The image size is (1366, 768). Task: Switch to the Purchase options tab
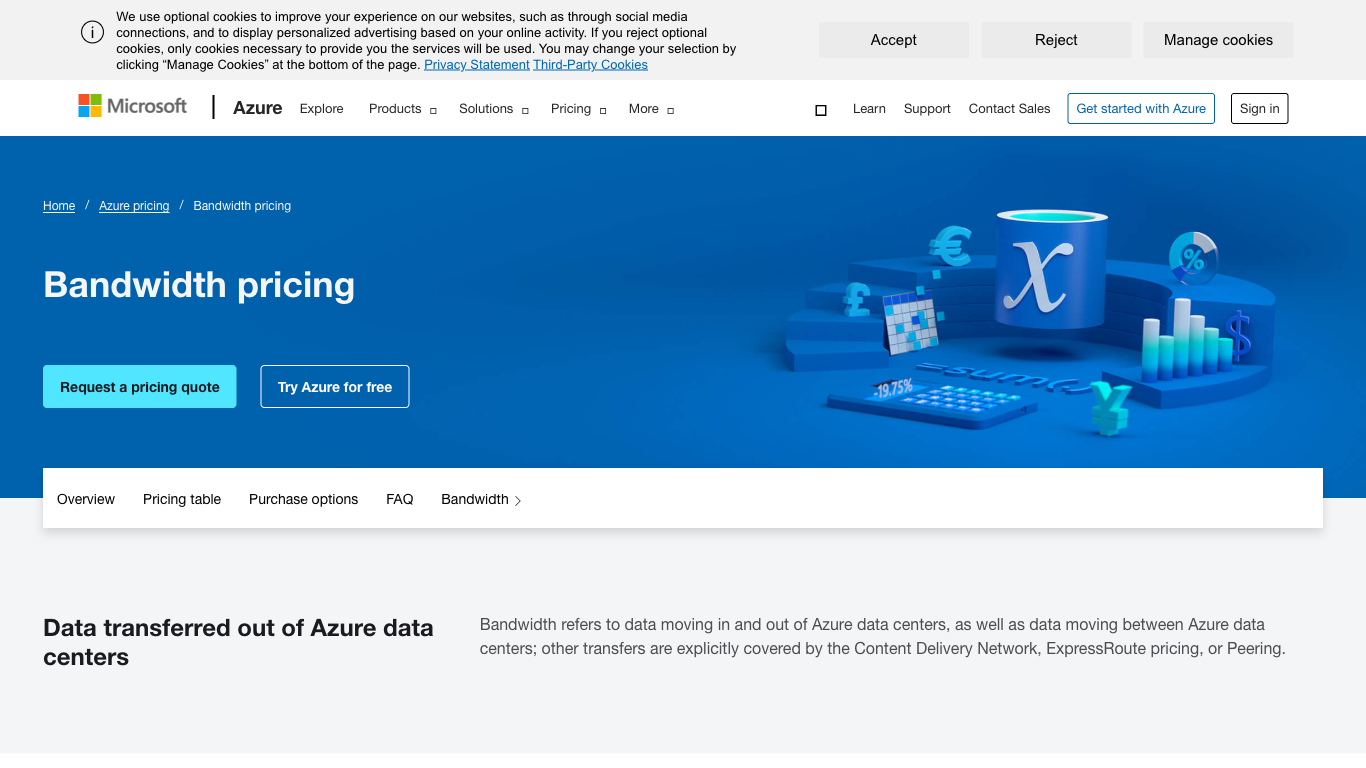(303, 499)
